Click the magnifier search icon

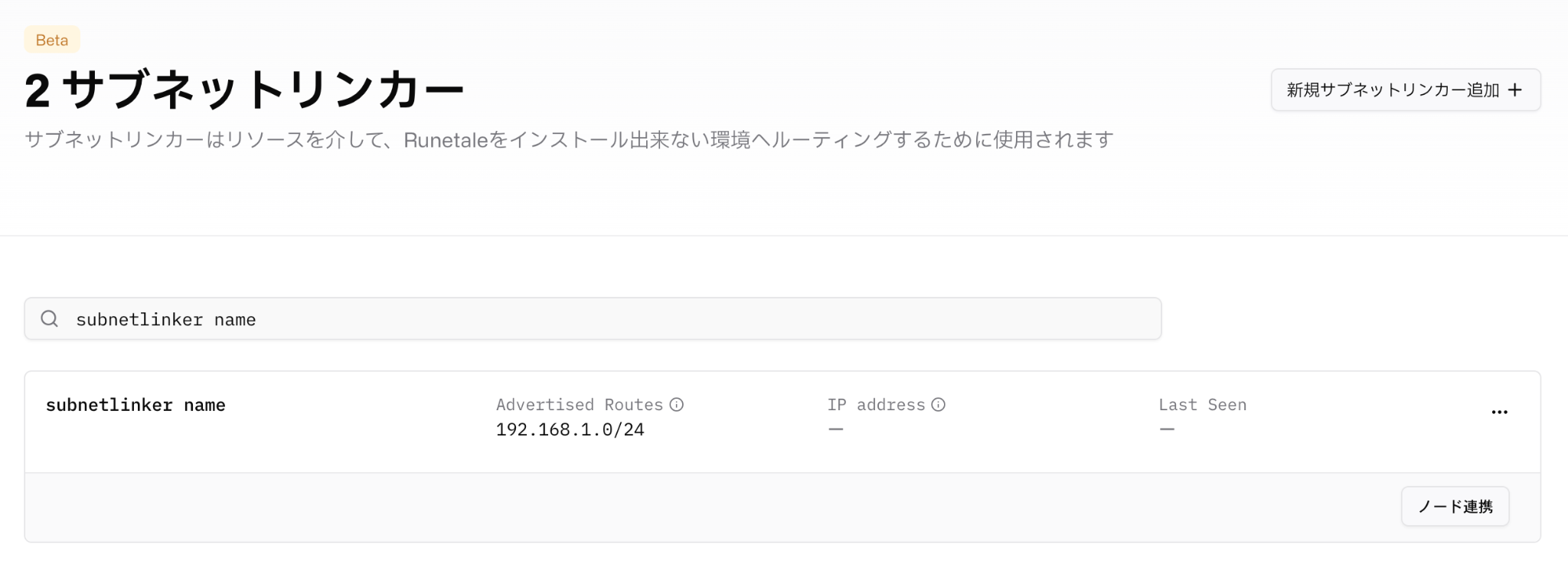(x=50, y=319)
